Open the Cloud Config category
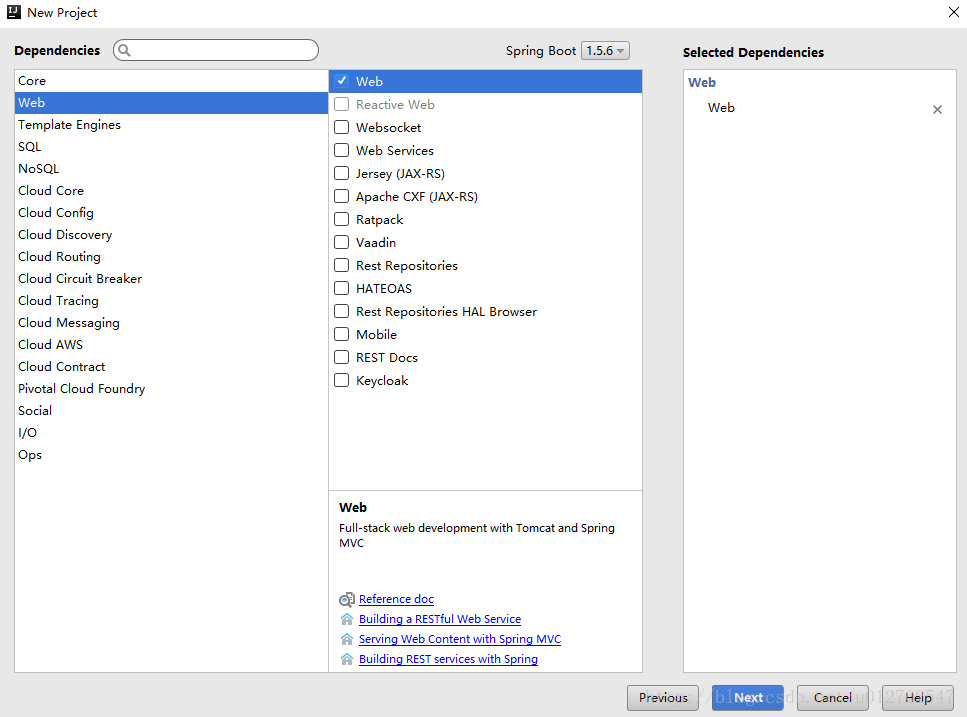 pyautogui.click(x=171, y=213)
